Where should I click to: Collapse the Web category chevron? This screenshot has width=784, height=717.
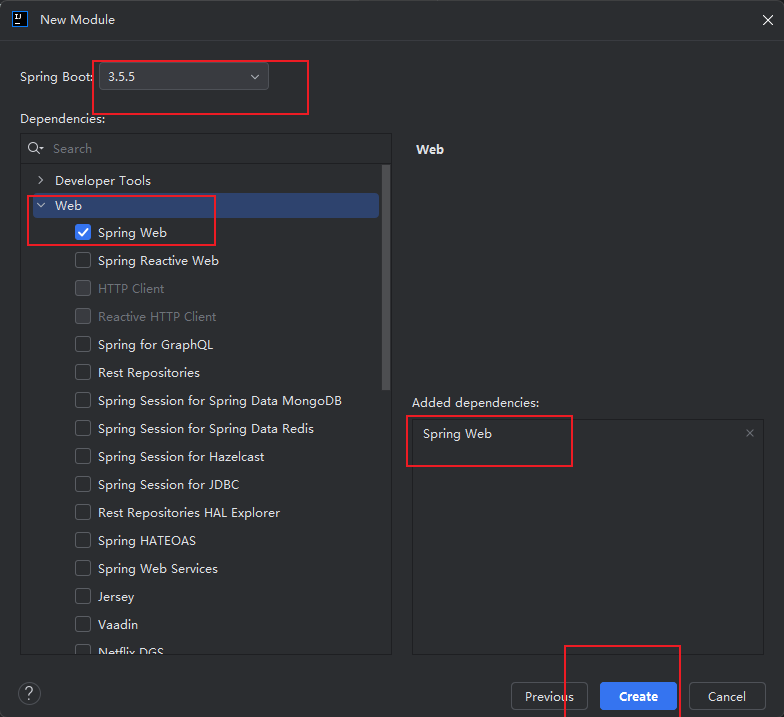coord(41,206)
